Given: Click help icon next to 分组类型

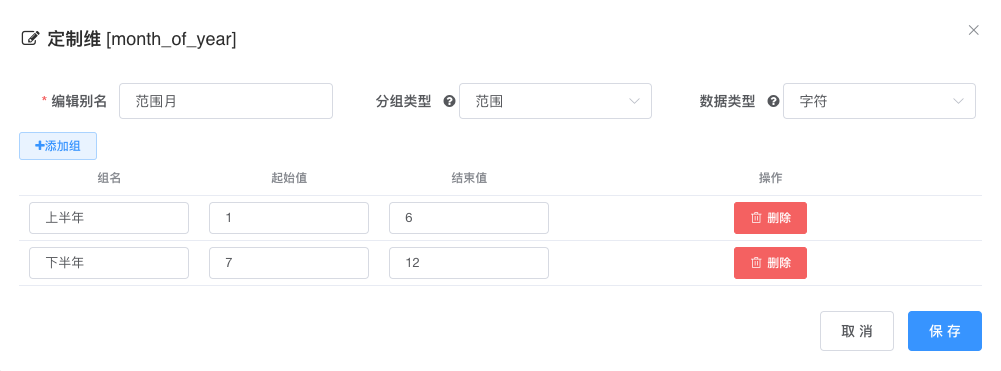Looking at the screenshot, I should pos(449,101).
